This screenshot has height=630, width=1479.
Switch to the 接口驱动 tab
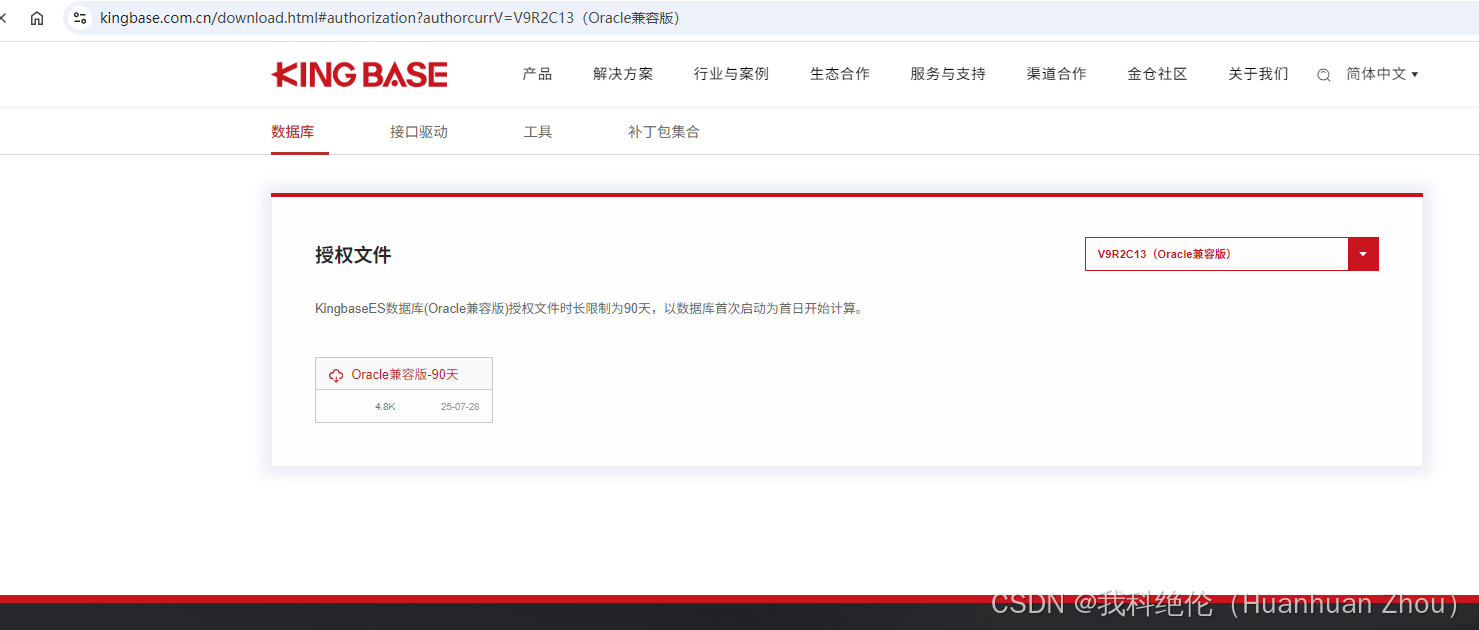coord(419,132)
